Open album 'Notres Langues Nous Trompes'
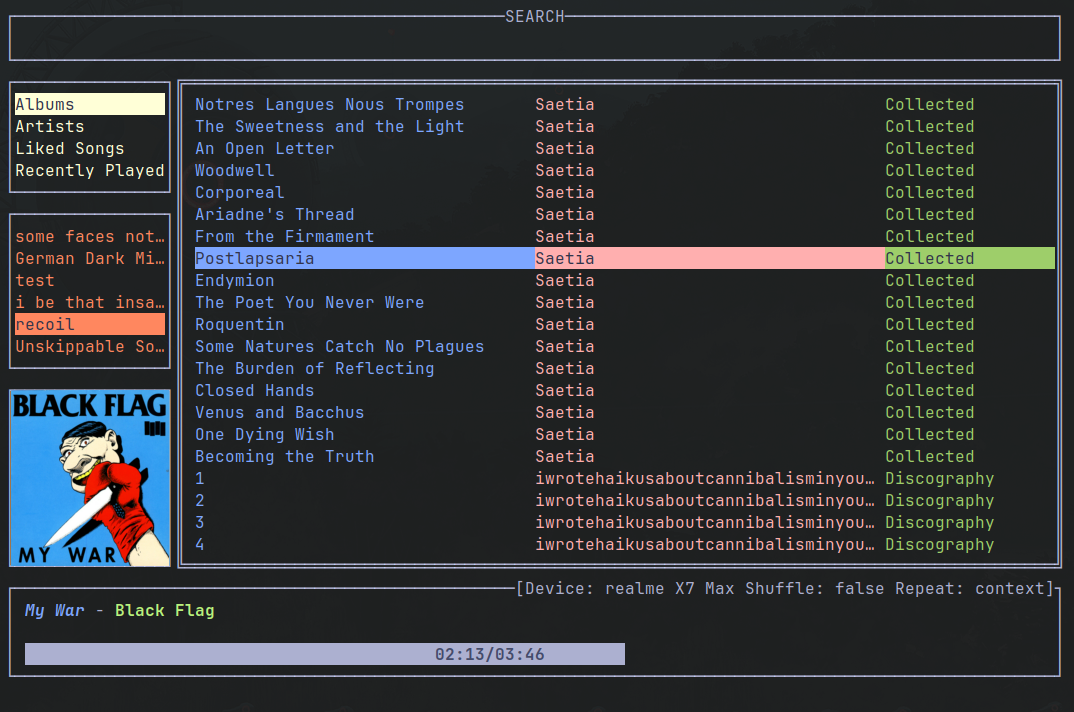Viewport: 1074px width, 712px height. 329,105
